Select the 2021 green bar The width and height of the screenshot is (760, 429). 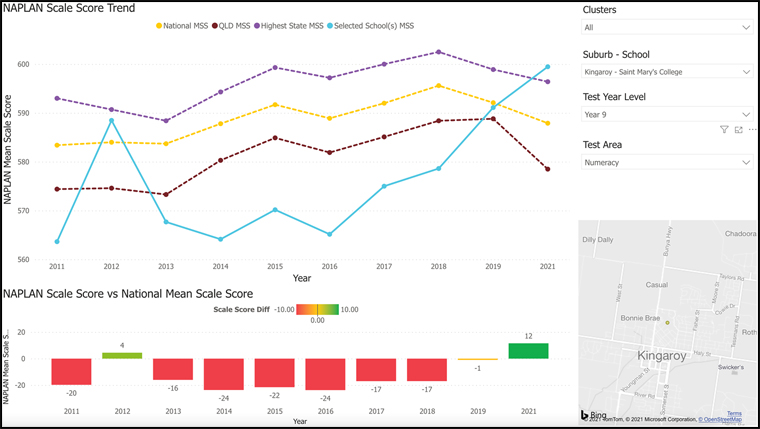528,351
